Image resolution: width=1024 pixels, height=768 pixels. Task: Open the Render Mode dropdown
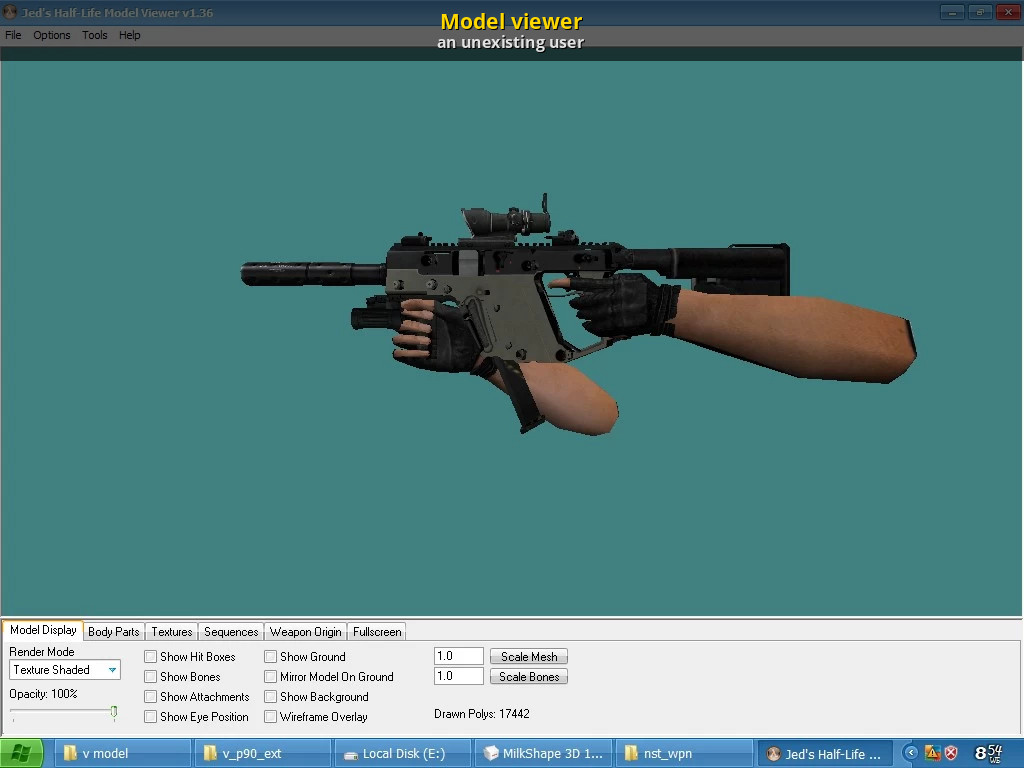[65, 670]
